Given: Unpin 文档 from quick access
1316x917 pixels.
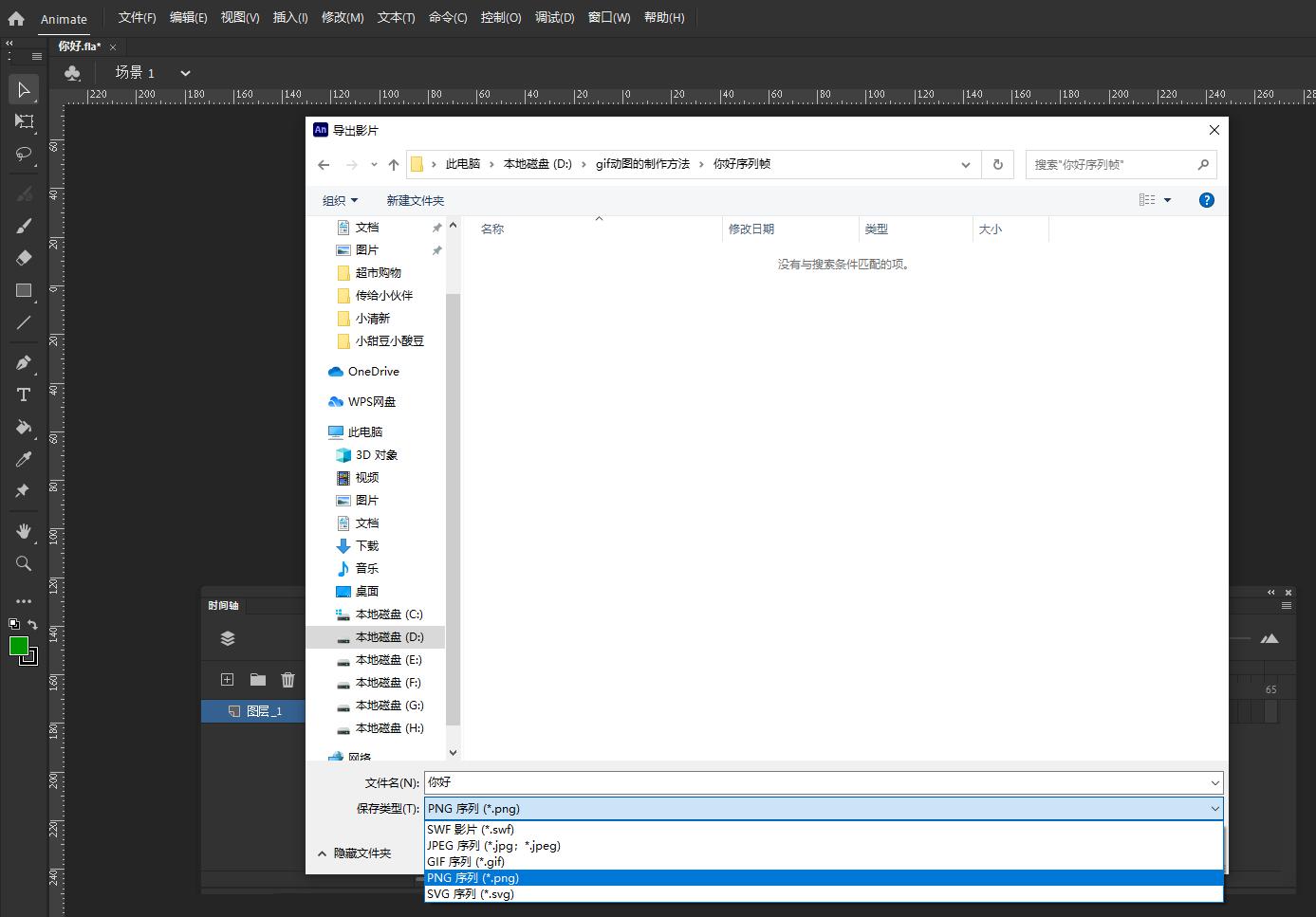Looking at the screenshot, I should tap(436, 227).
